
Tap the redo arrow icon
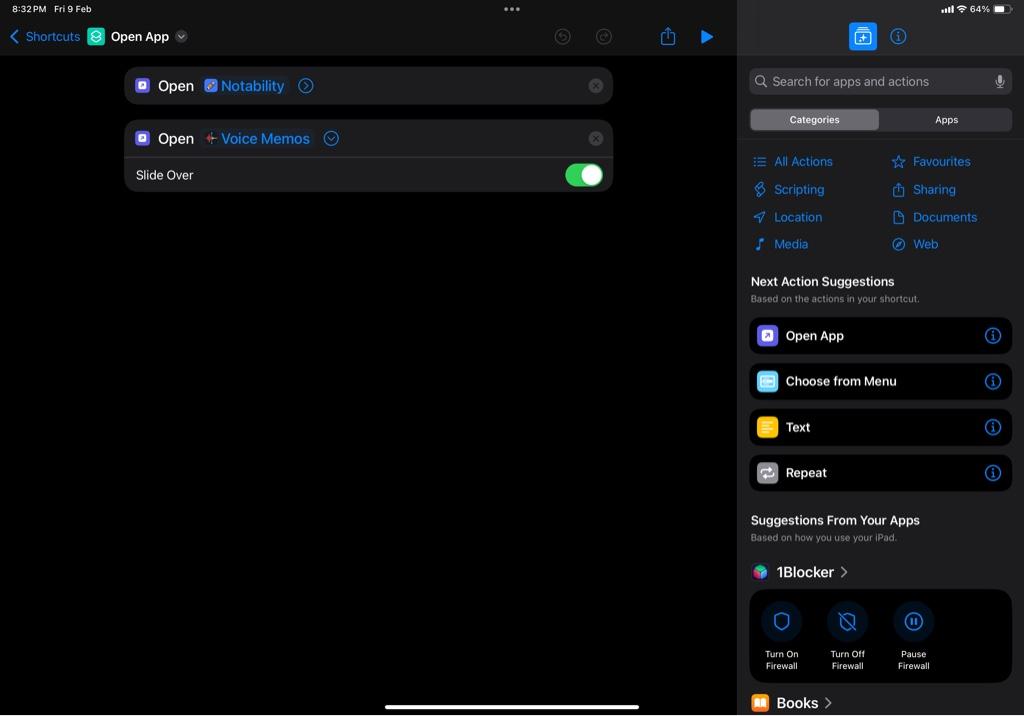coord(604,37)
